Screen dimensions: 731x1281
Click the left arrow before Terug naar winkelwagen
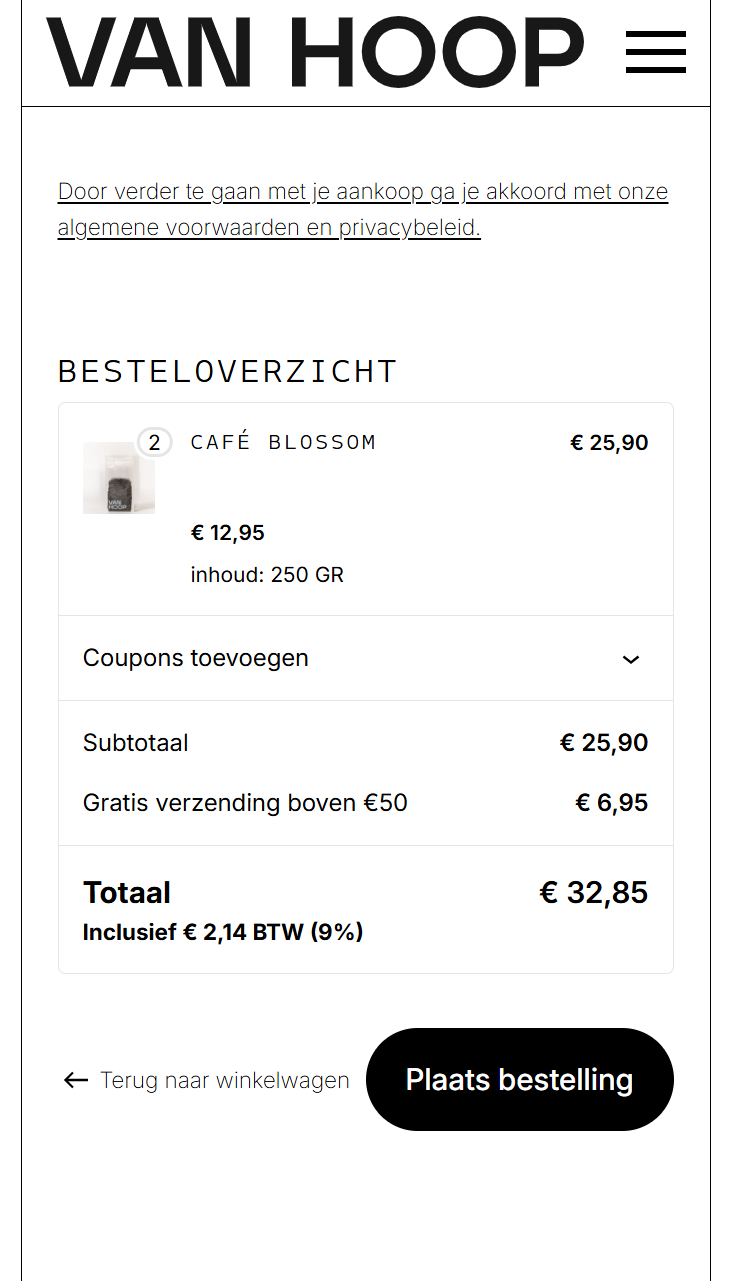click(x=76, y=1080)
